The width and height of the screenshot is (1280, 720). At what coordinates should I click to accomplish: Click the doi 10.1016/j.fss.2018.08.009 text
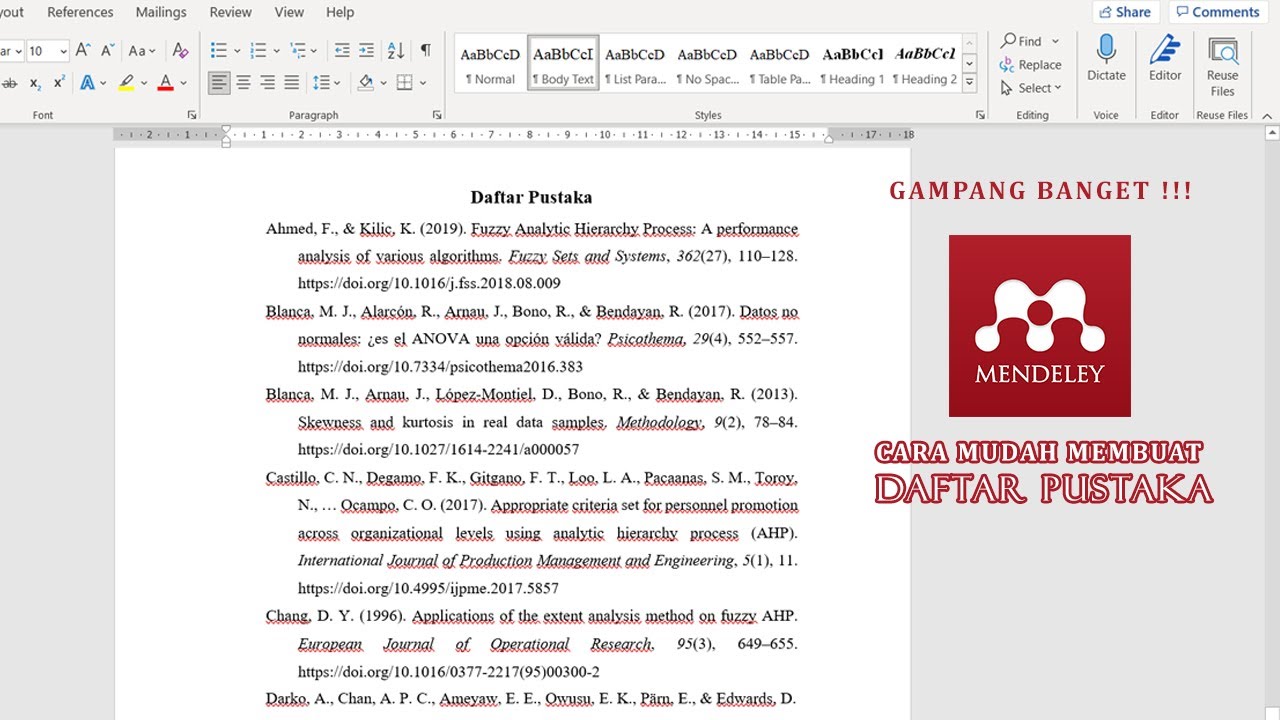(x=429, y=283)
